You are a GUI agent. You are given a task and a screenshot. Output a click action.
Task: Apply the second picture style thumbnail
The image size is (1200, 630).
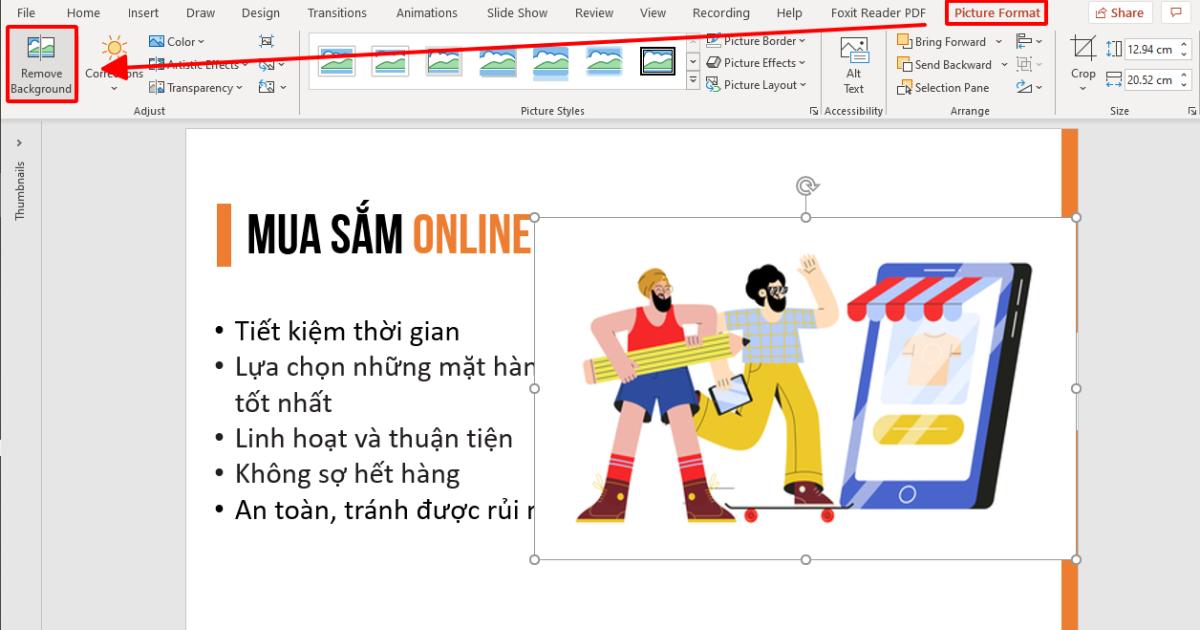[x=390, y=62]
